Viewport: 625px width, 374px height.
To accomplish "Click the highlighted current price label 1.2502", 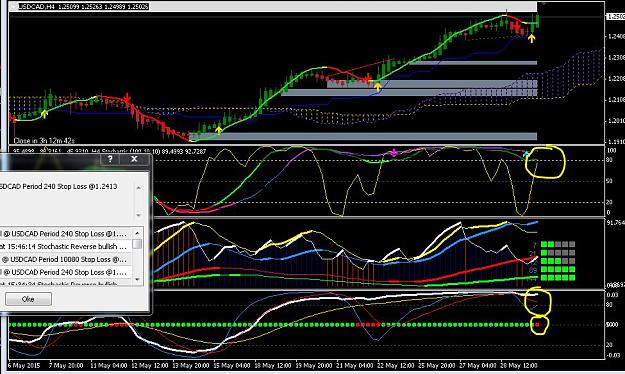I will 615,16.
